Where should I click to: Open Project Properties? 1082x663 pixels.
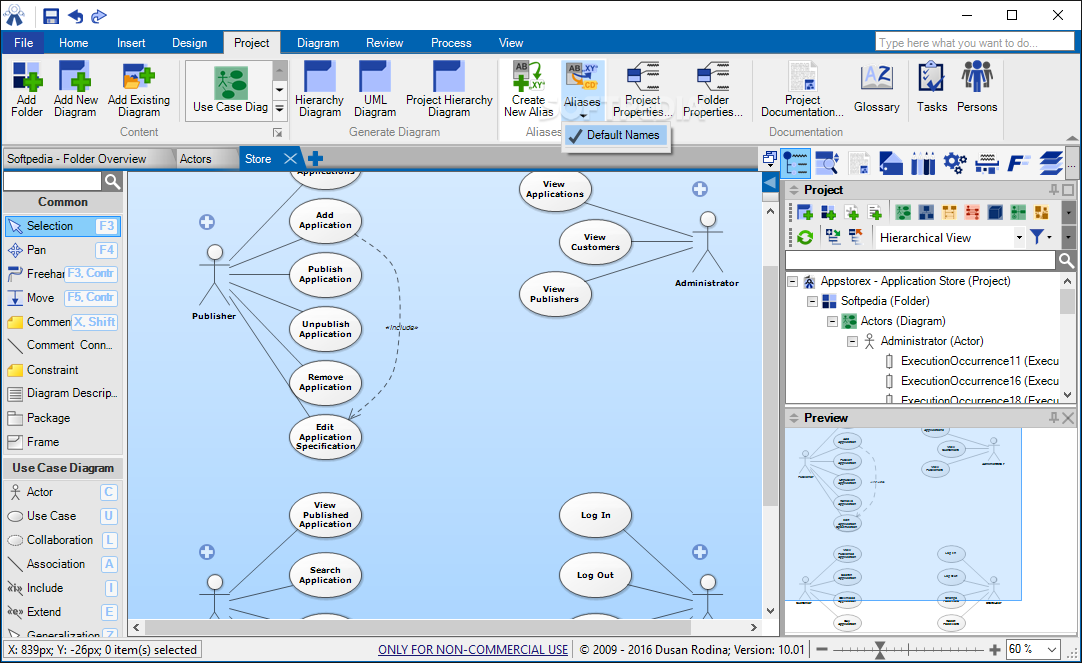click(642, 89)
